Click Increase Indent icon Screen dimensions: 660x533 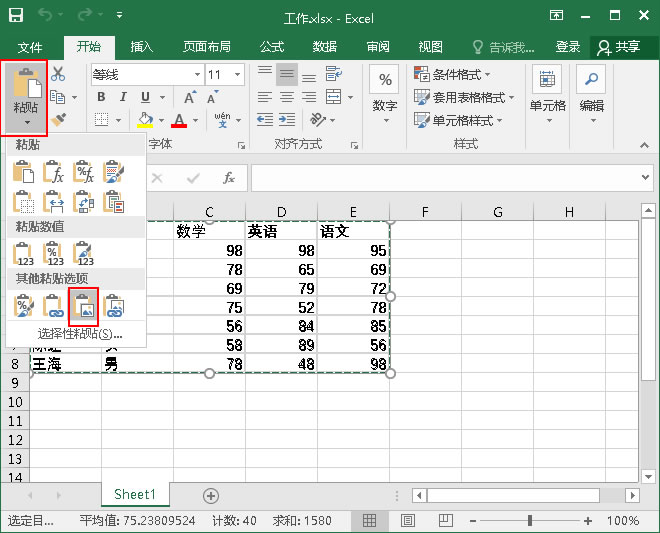[x=287, y=120]
